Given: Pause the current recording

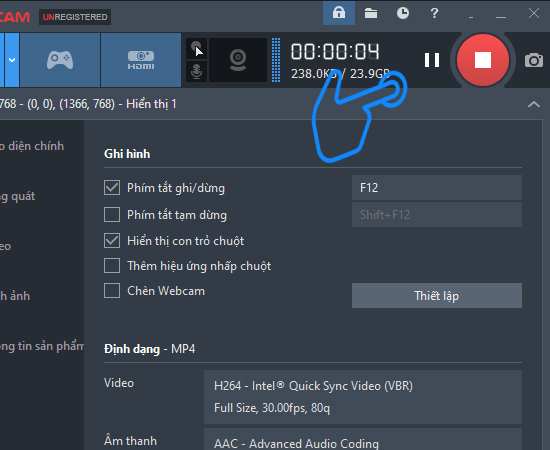Looking at the screenshot, I should (432, 60).
